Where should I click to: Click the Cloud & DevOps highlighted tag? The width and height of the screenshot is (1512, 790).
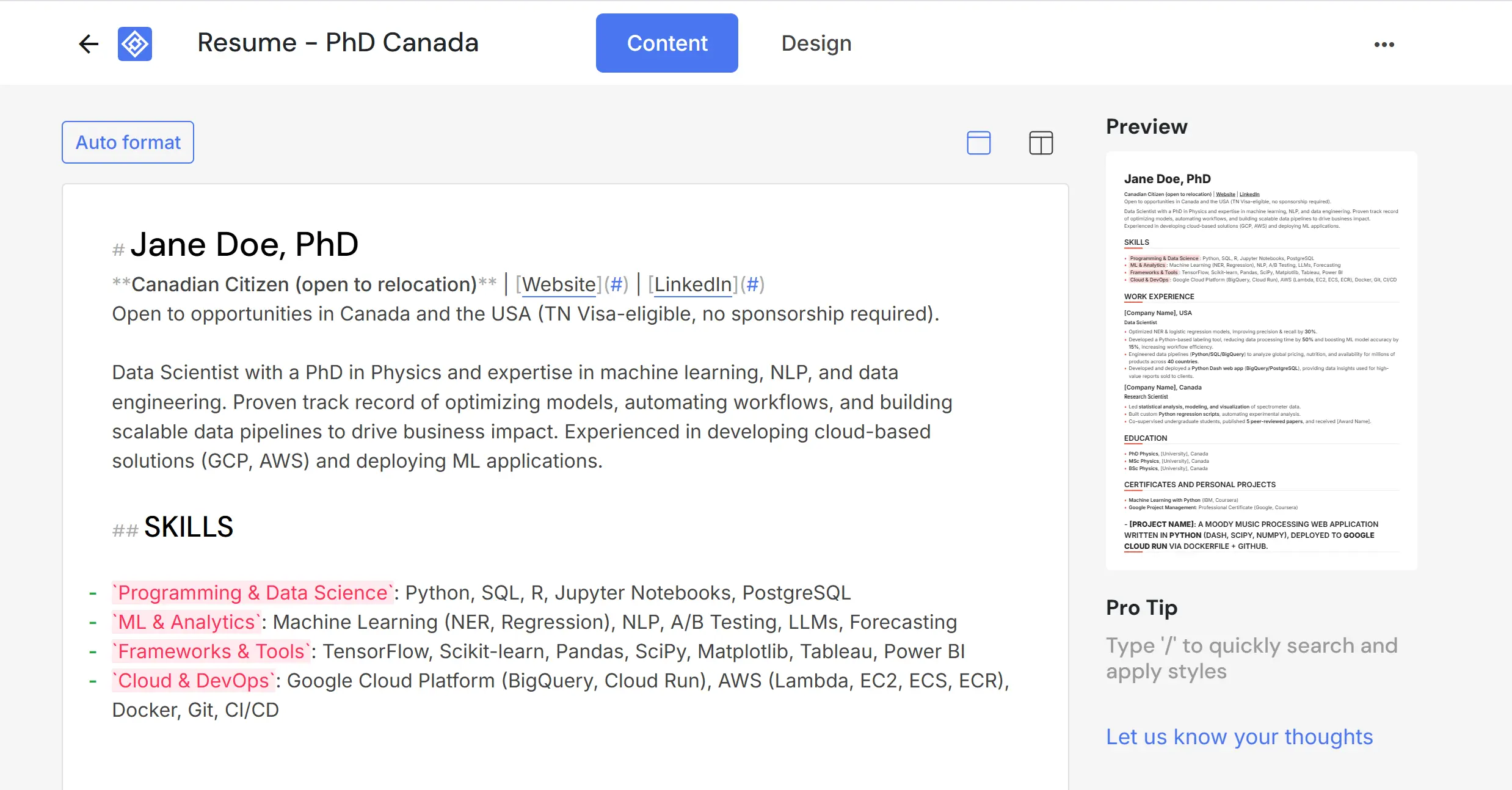[x=194, y=681]
